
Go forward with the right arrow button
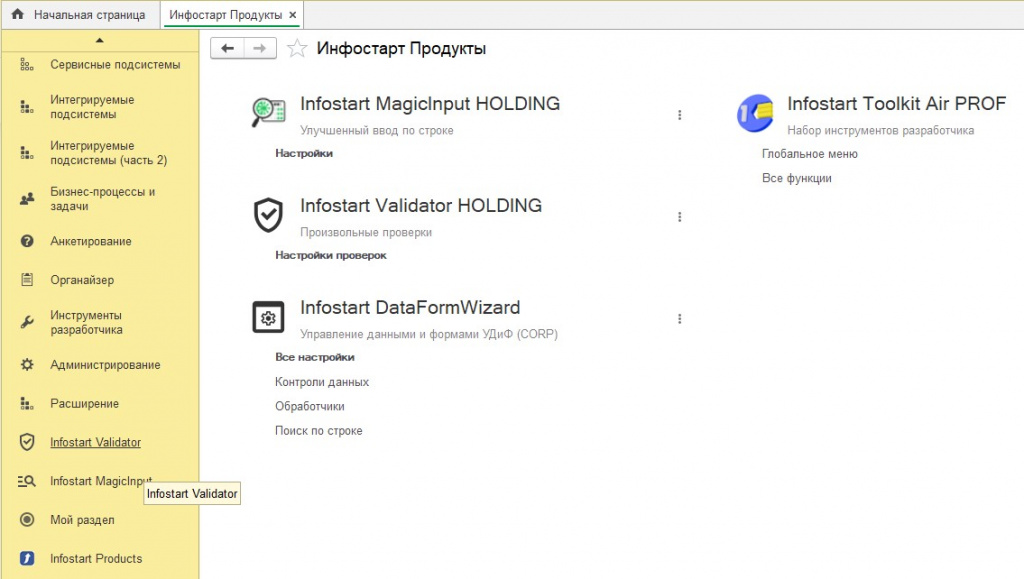pyautogui.click(x=260, y=48)
